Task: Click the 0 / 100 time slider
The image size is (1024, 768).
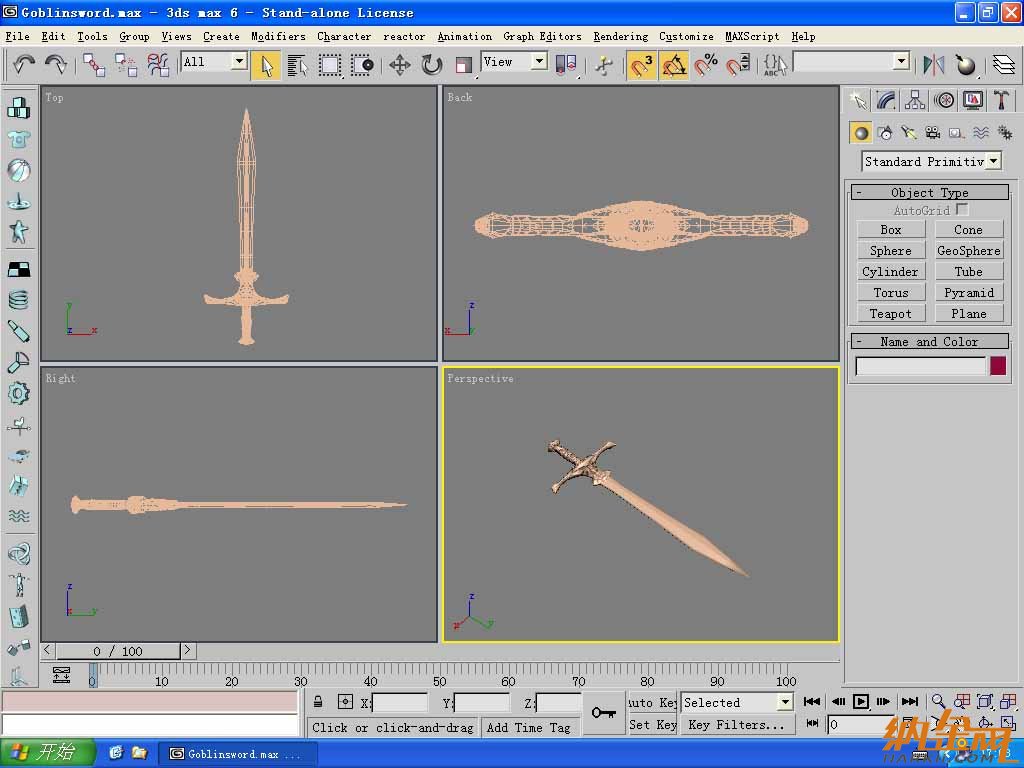Action: coord(118,650)
